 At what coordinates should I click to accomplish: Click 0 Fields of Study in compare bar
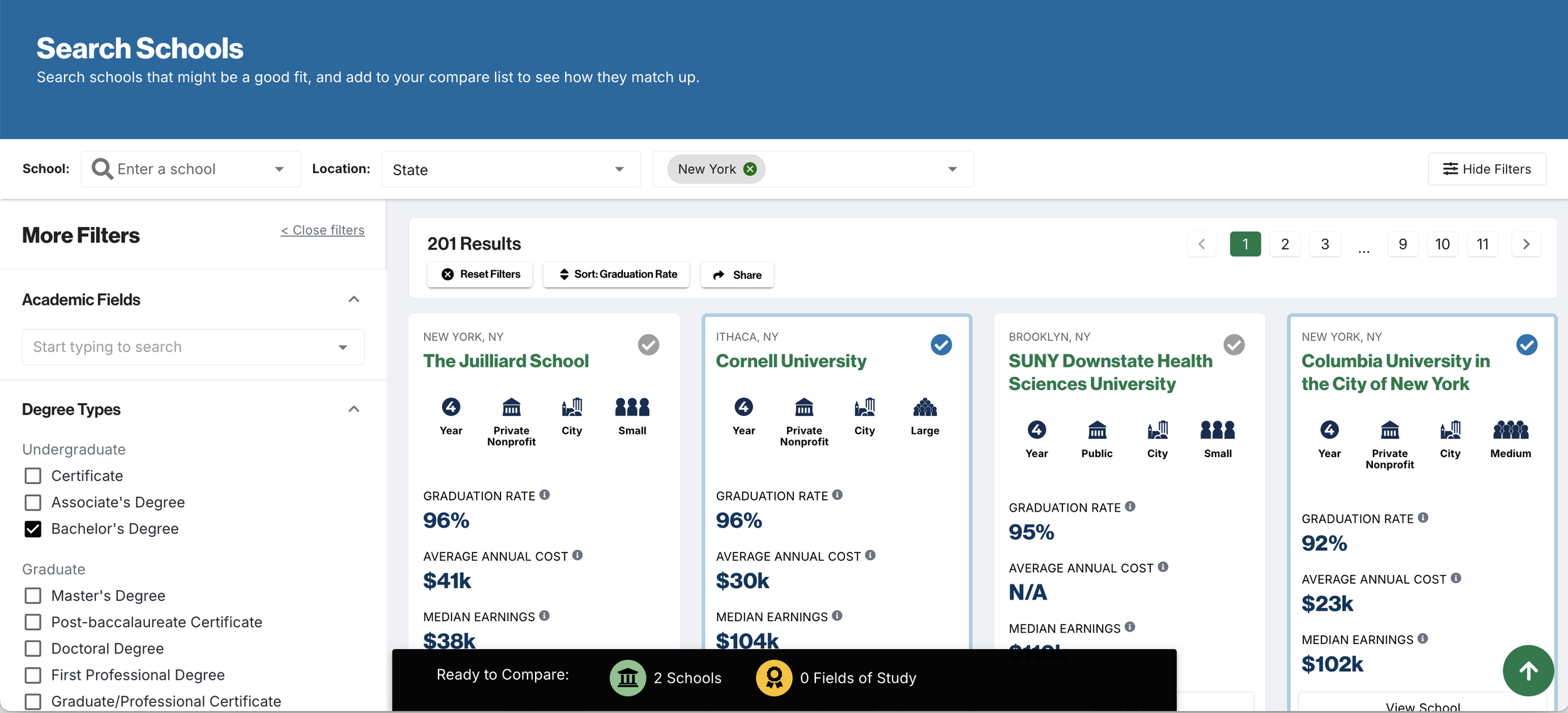[858, 678]
